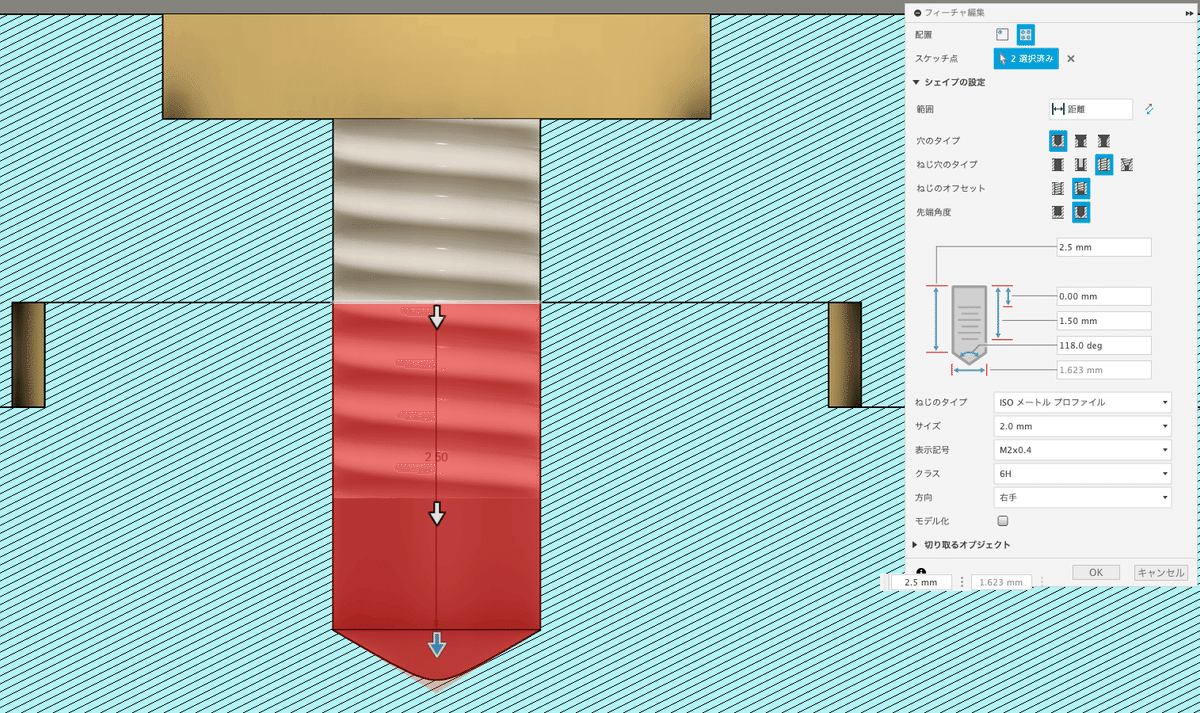Click the floating 2.5 mm depth input
The width and height of the screenshot is (1200, 713).
921,582
